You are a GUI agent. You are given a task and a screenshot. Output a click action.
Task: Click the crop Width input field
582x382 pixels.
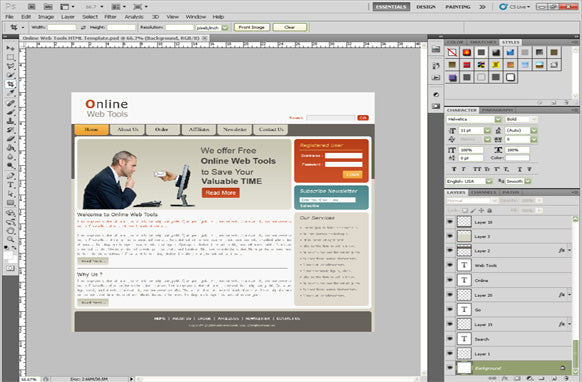[x=62, y=27]
